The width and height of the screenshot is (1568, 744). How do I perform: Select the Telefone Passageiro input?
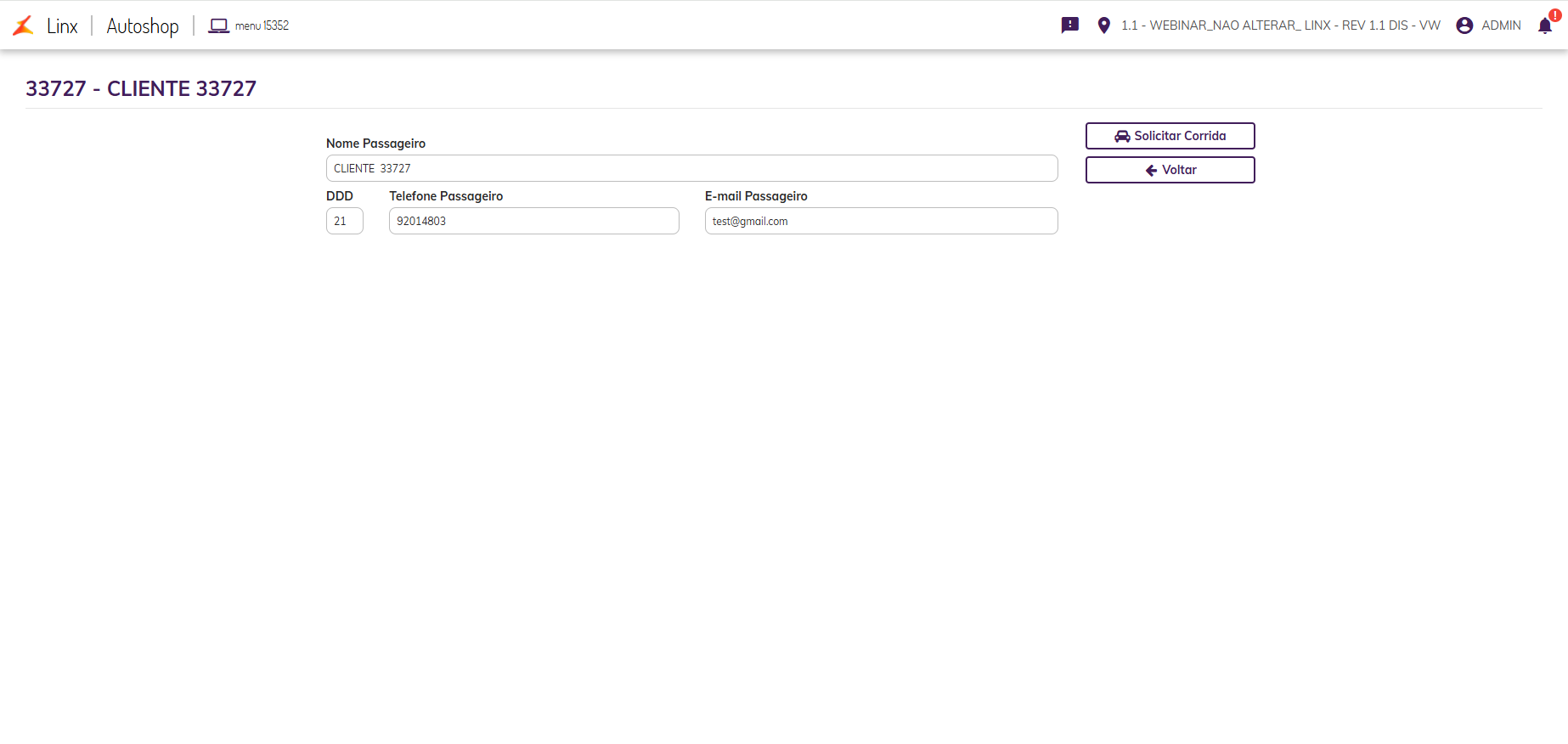click(533, 221)
